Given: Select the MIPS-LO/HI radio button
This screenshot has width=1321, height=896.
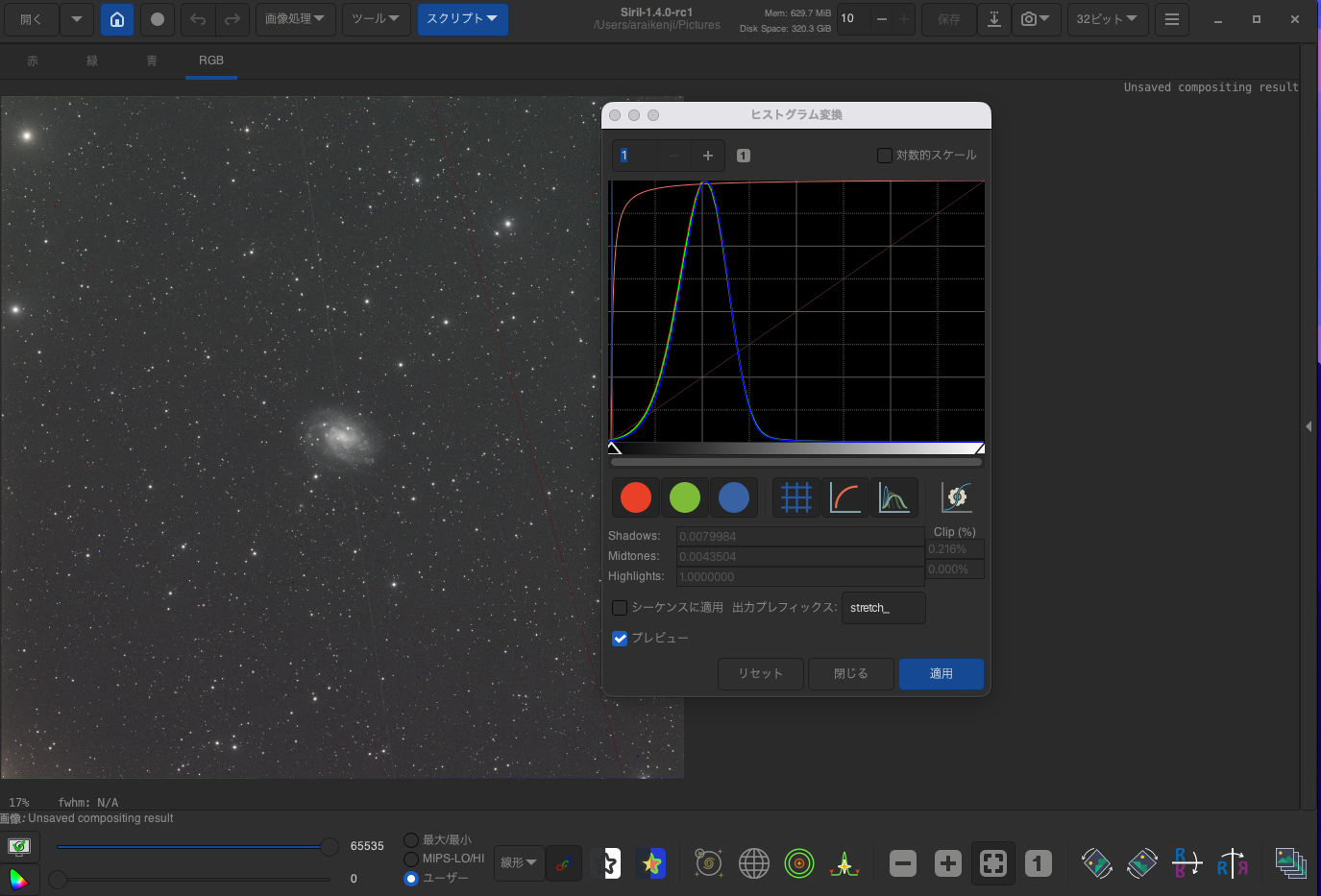Looking at the screenshot, I should [411, 859].
